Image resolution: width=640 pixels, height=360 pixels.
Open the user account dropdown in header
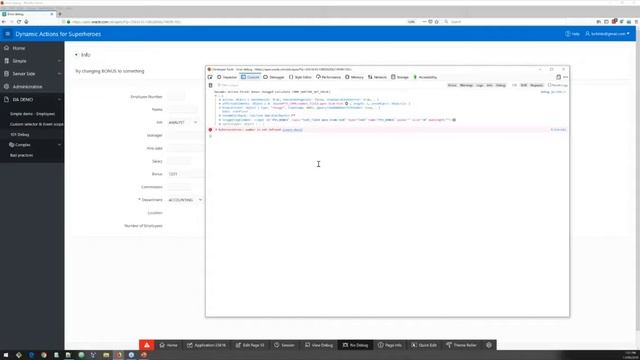tap(607, 34)
